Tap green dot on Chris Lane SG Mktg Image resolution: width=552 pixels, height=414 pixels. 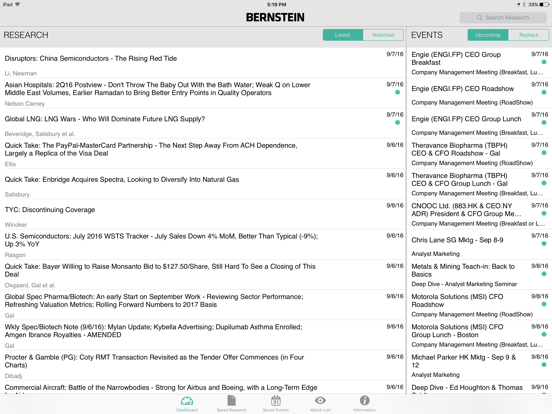click(544, 244)
